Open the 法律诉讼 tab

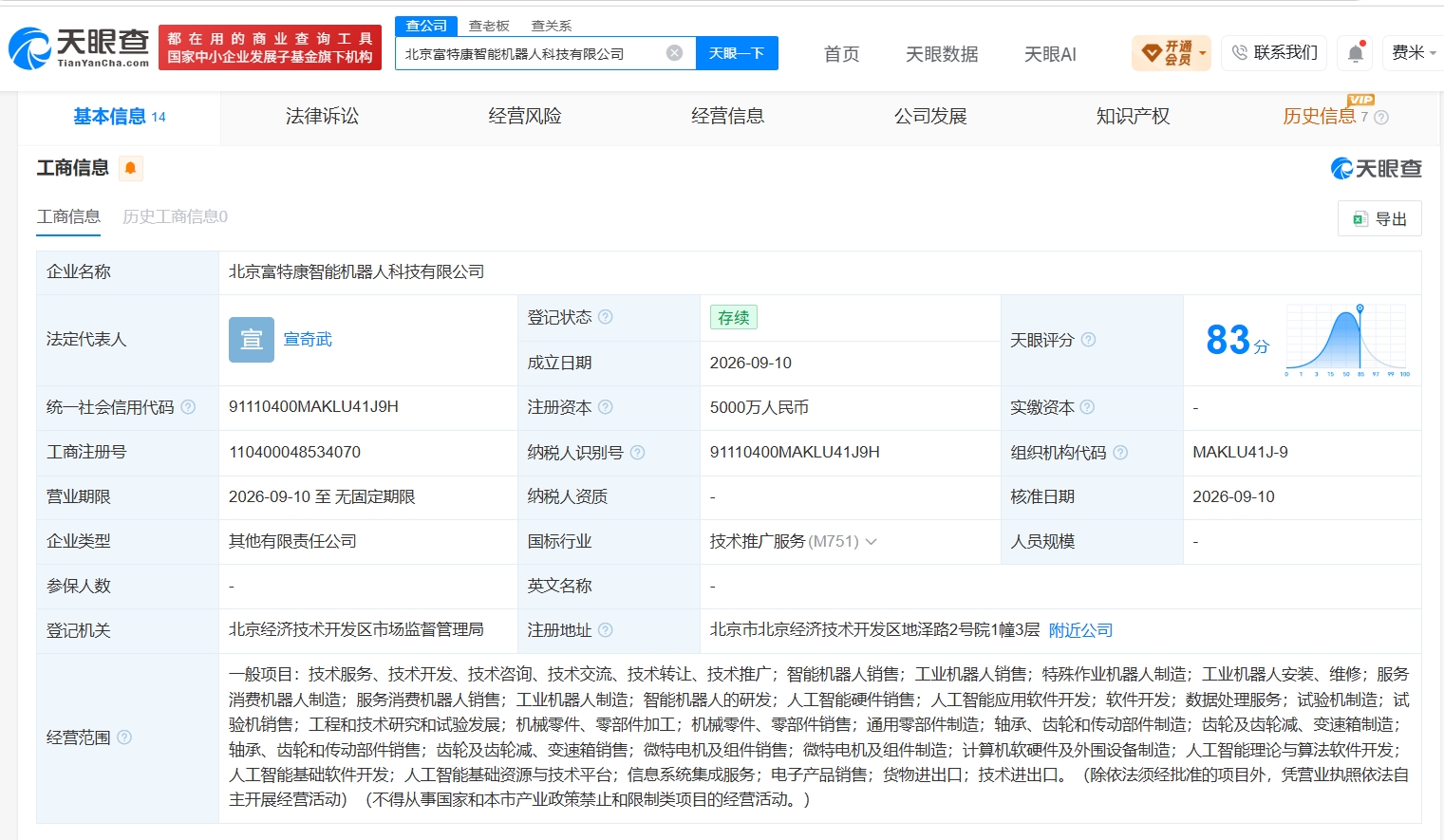click(x=322, y=117)
